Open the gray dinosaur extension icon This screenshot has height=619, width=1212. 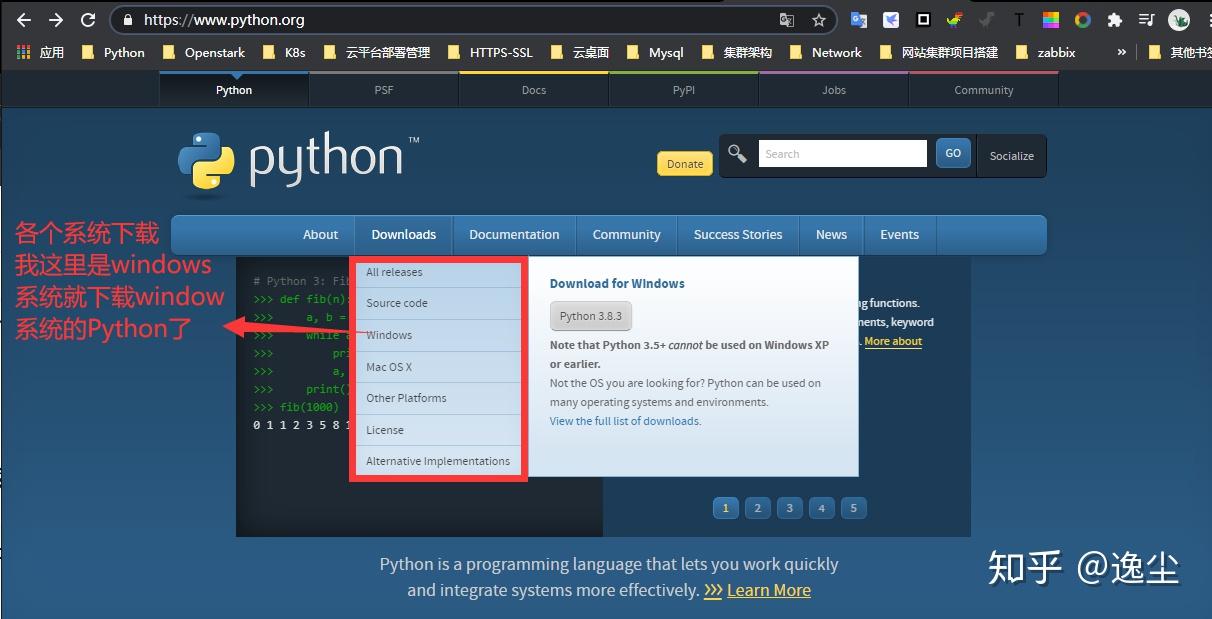point(987,20)
